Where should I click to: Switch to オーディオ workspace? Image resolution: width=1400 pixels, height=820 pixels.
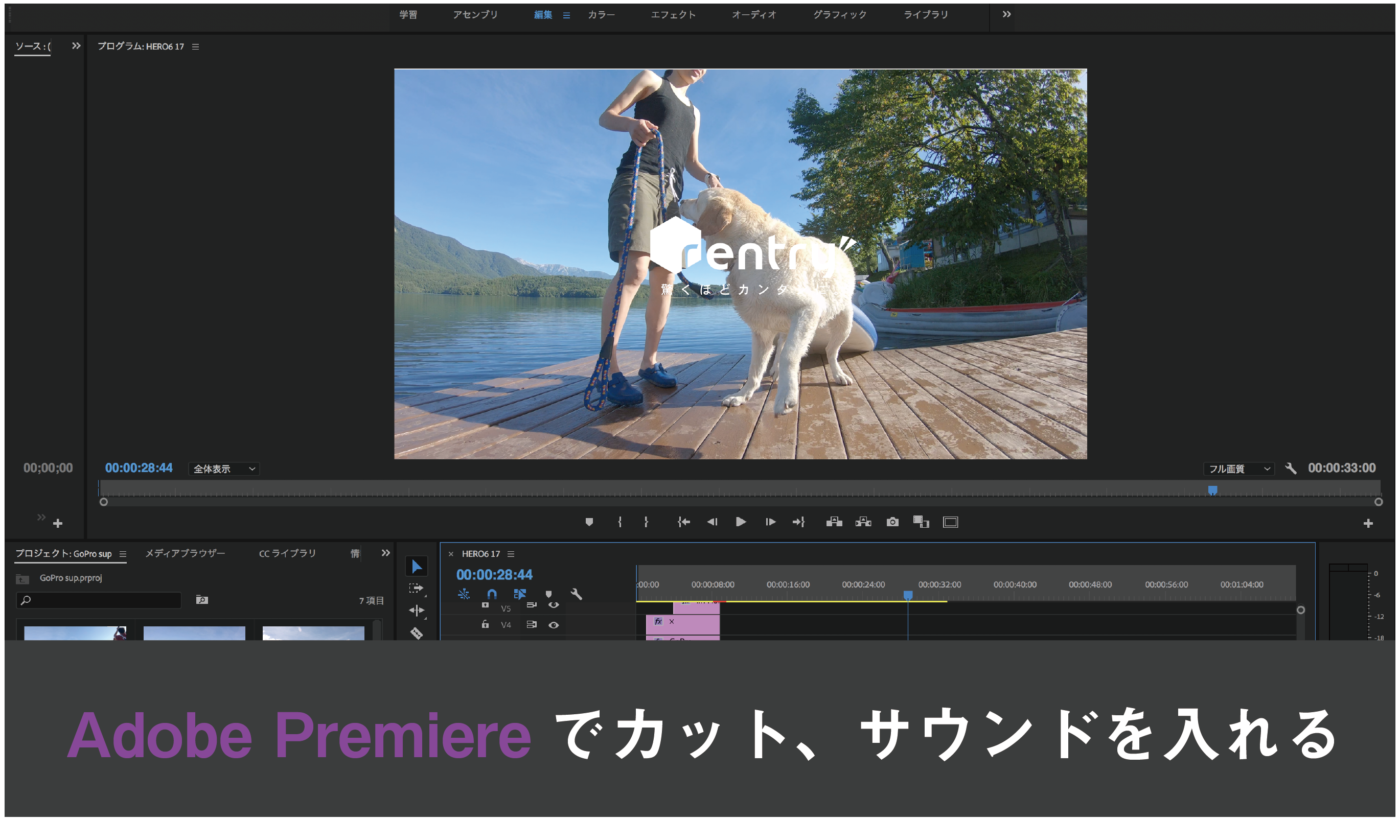pyautogui.click(x=754, y=15)
